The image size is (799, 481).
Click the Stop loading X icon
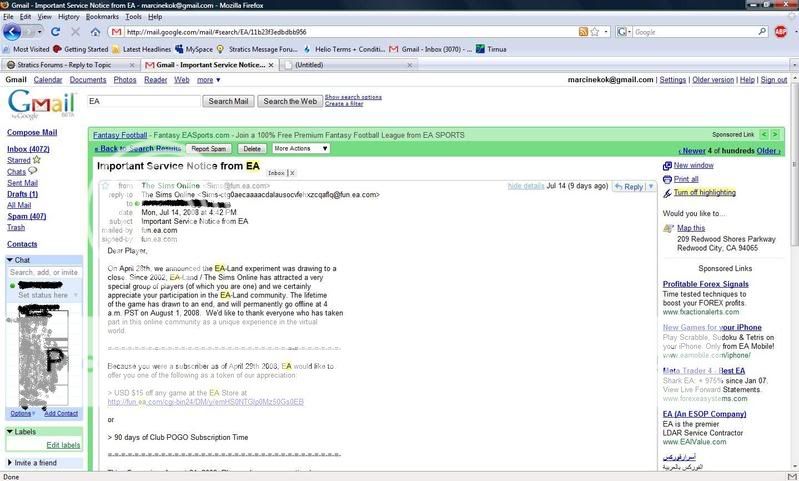75,32
